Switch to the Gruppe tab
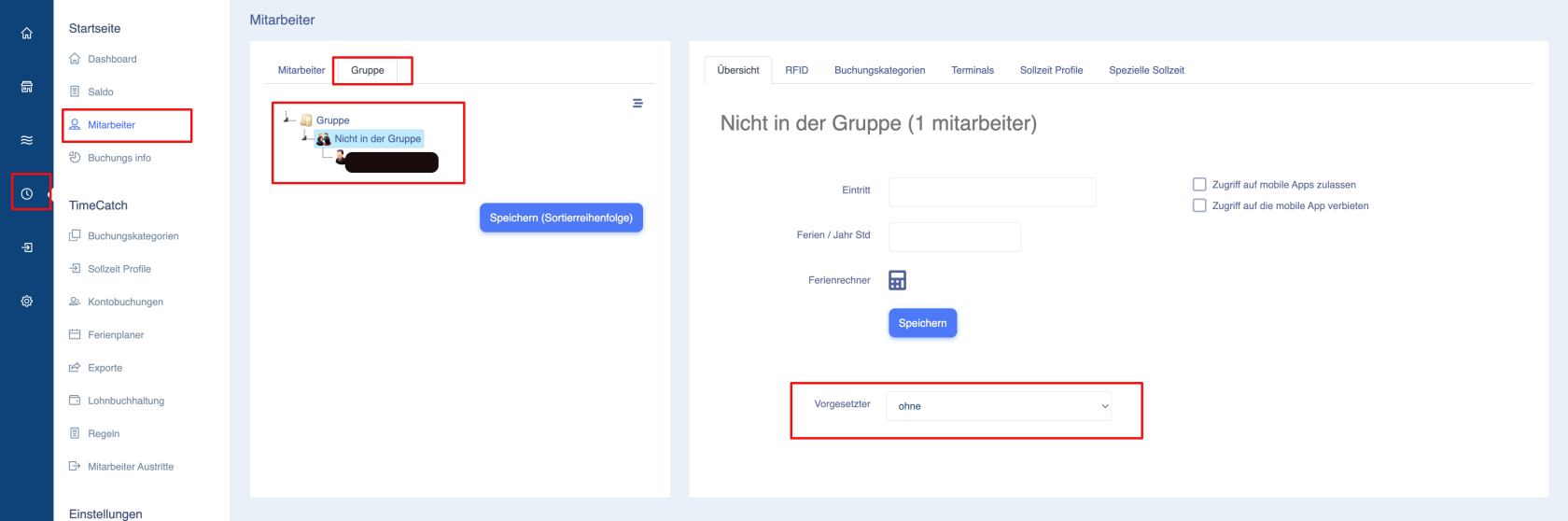Viewport: 1568px width, 521px height. tap(368, 70)
